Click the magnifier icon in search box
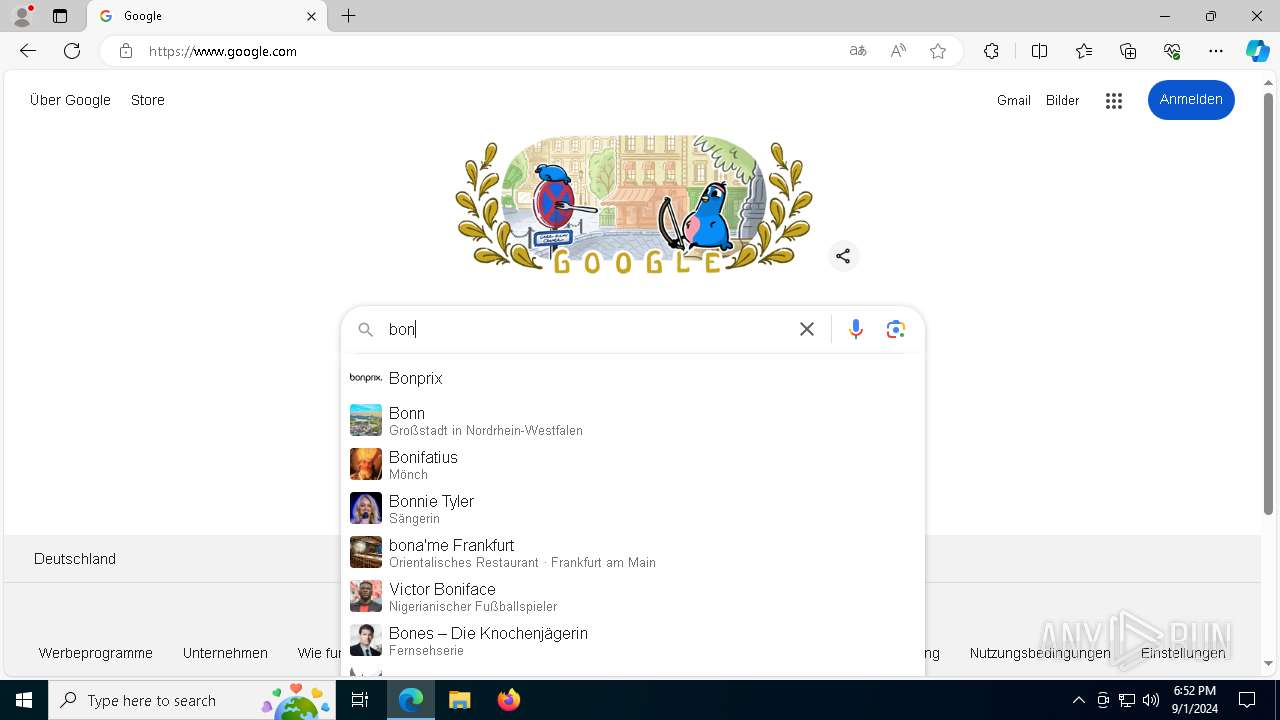The width and height of the screenshot is (1280, 720). (366, 330)
